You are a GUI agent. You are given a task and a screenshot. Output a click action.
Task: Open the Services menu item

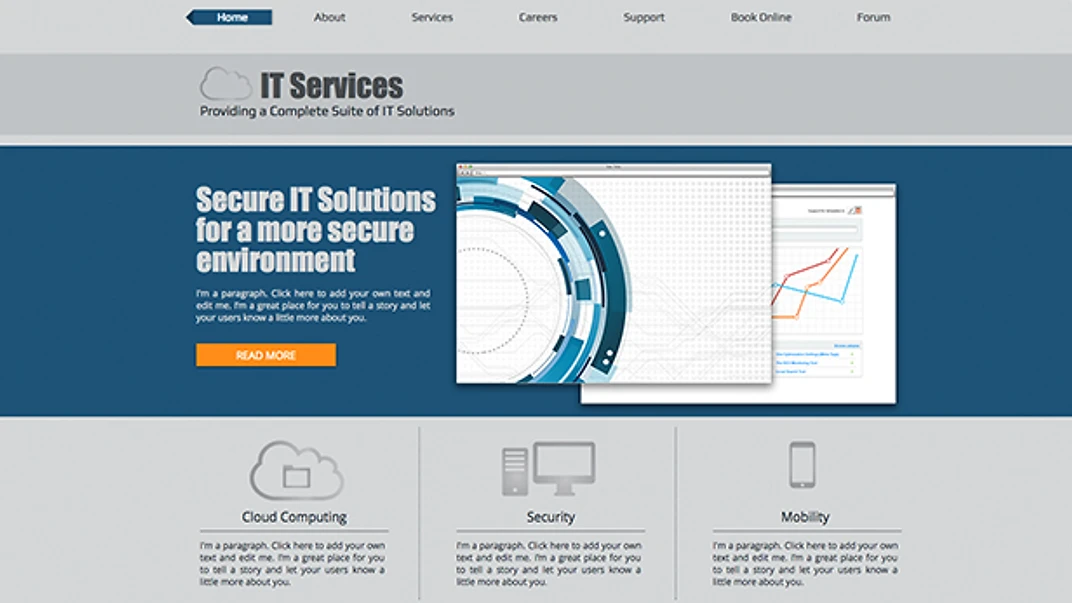pos(432,17)
